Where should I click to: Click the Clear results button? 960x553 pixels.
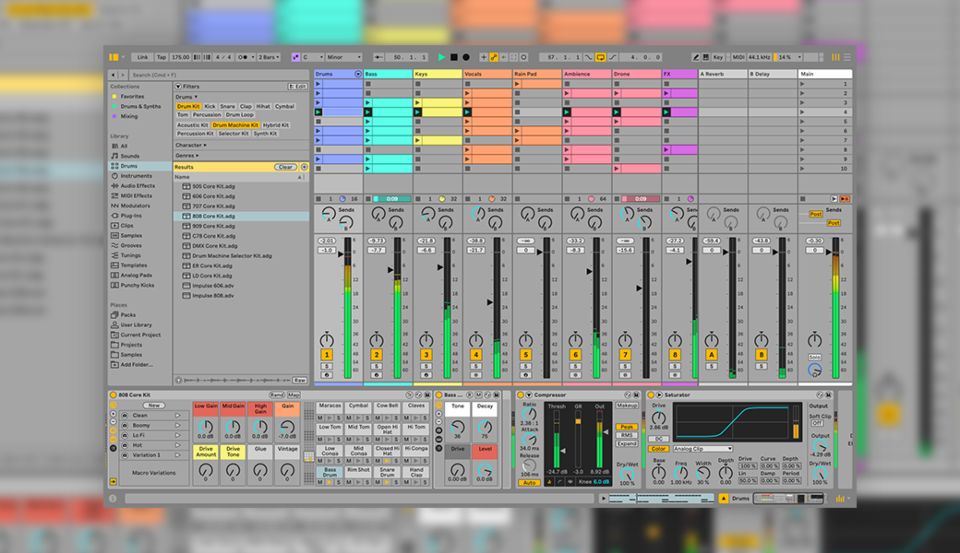pos(285,167)
